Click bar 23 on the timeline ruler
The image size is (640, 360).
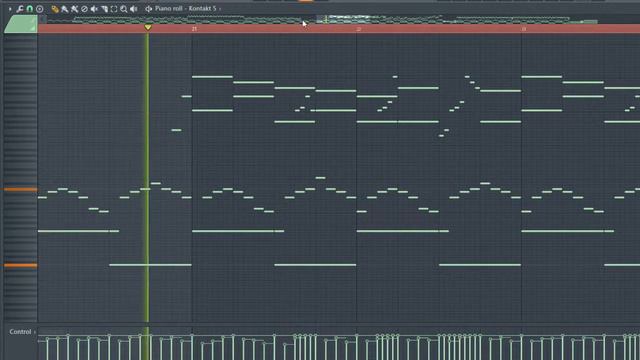tap(524, 29)
